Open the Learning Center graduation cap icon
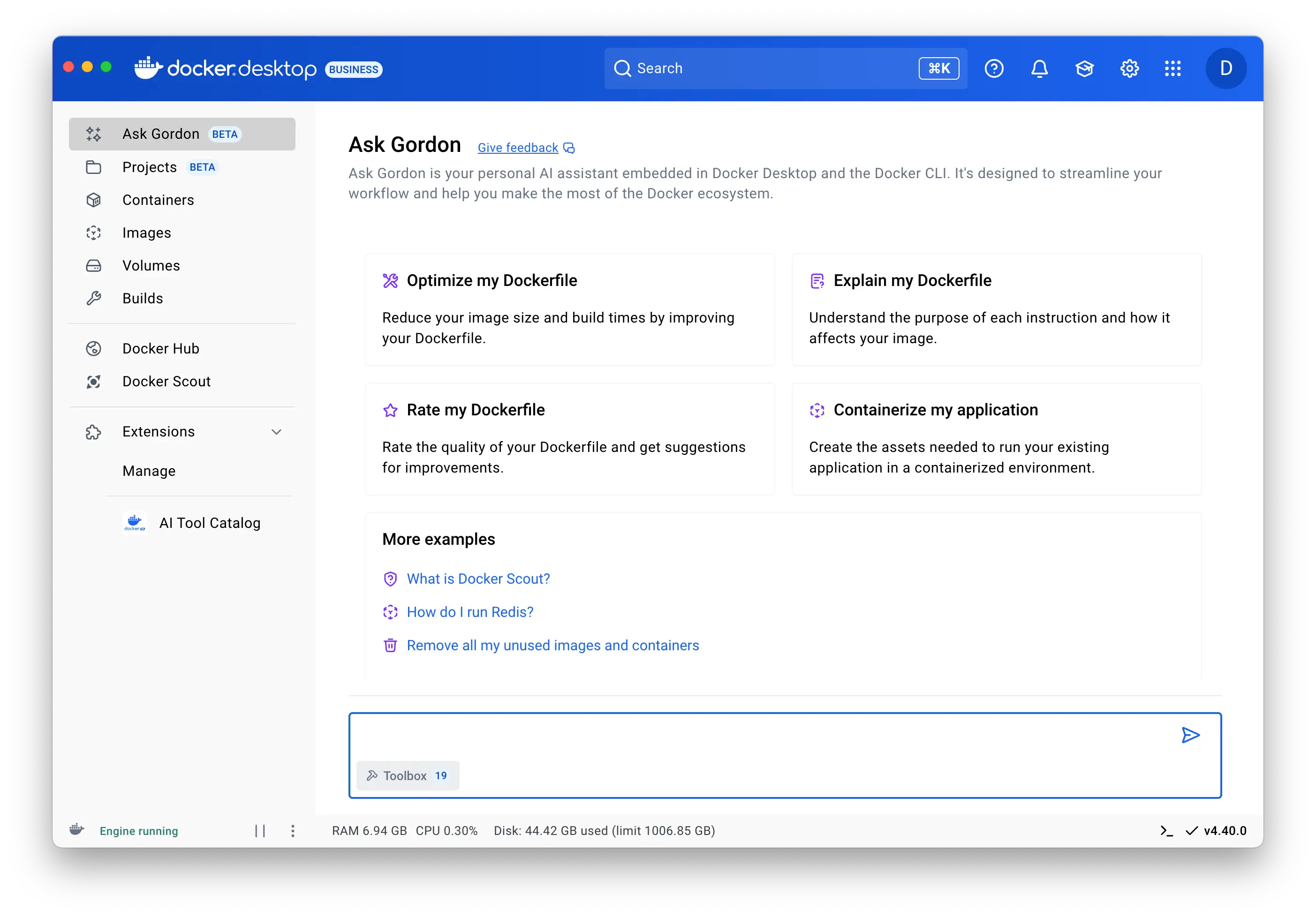Screen dimensions: 1316x917 click(1084, 69)
